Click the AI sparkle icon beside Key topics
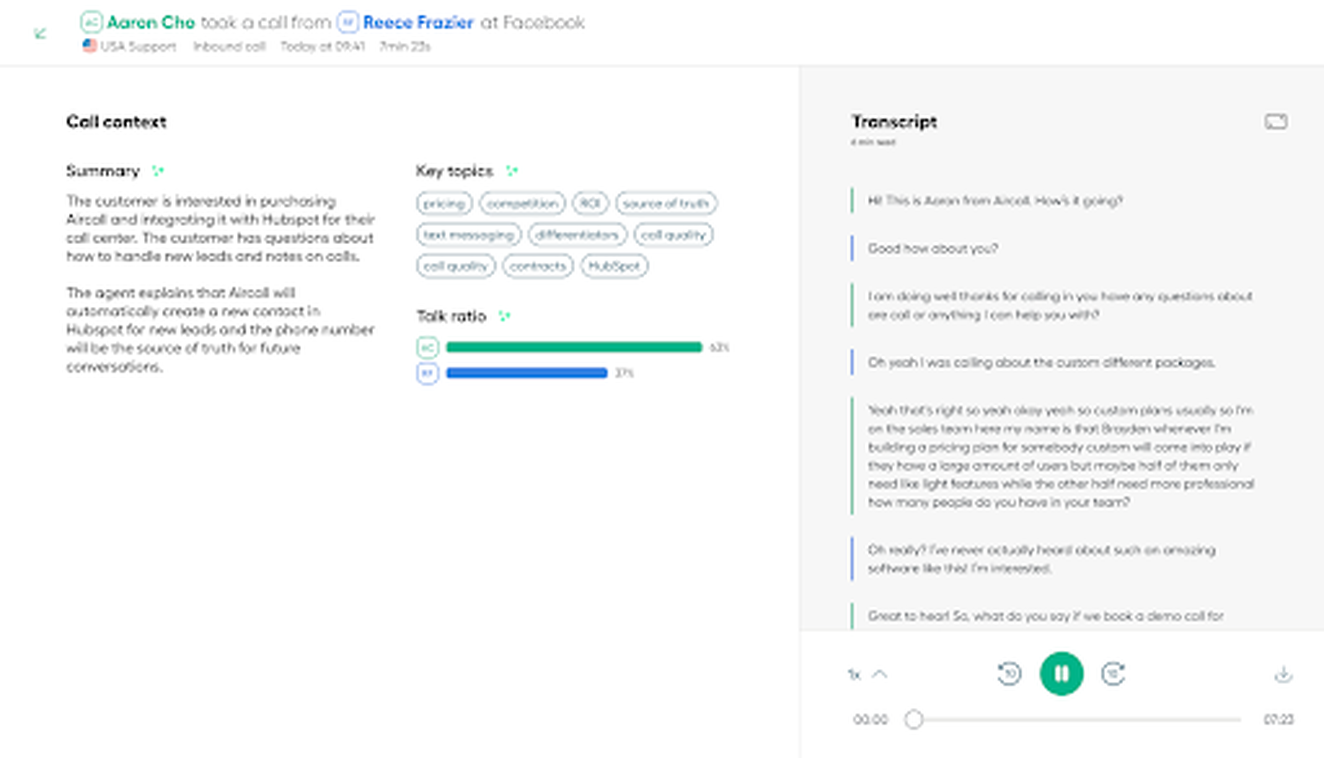The height and width of the screenshot is (758, 1324). 511,171
